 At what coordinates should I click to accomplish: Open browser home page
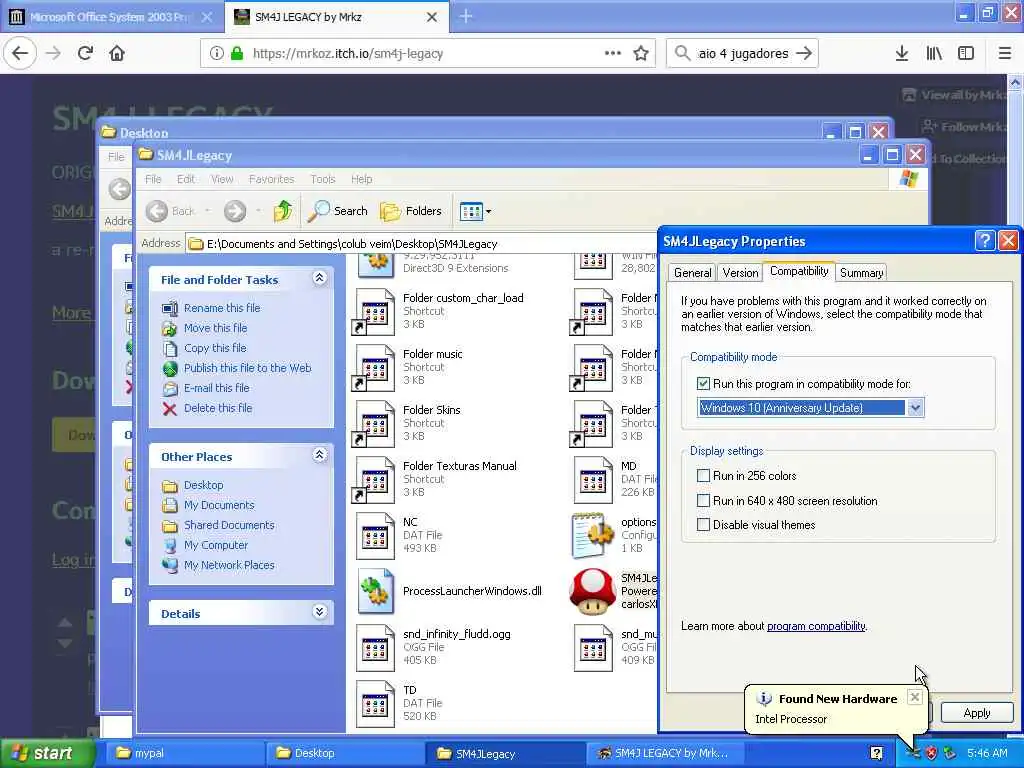click(x=117, y=53)
